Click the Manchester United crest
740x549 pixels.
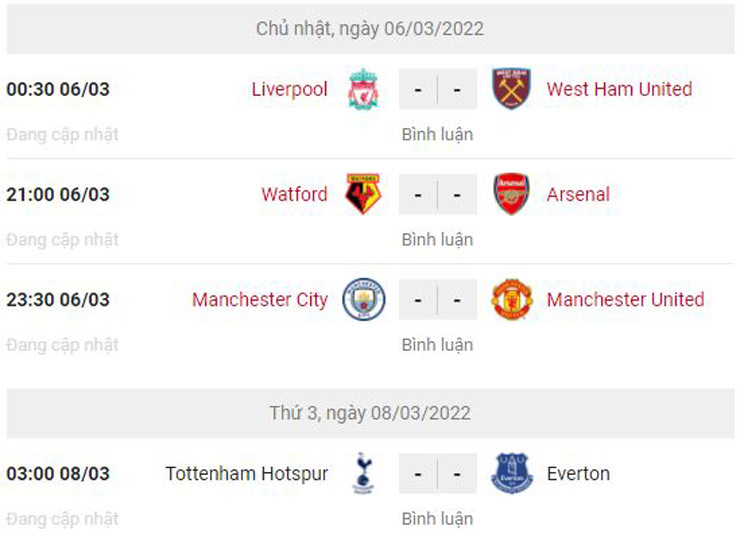[512, 299]
